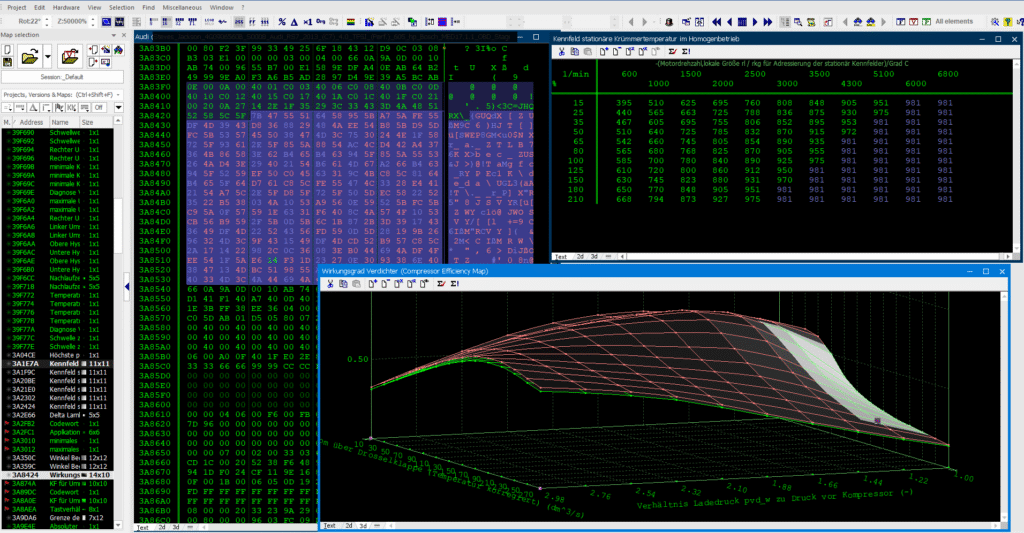Click the percent display toolbar icon
Viewport: 1024px width, 533px height.
pyautogui.click(x=282, y=21)
